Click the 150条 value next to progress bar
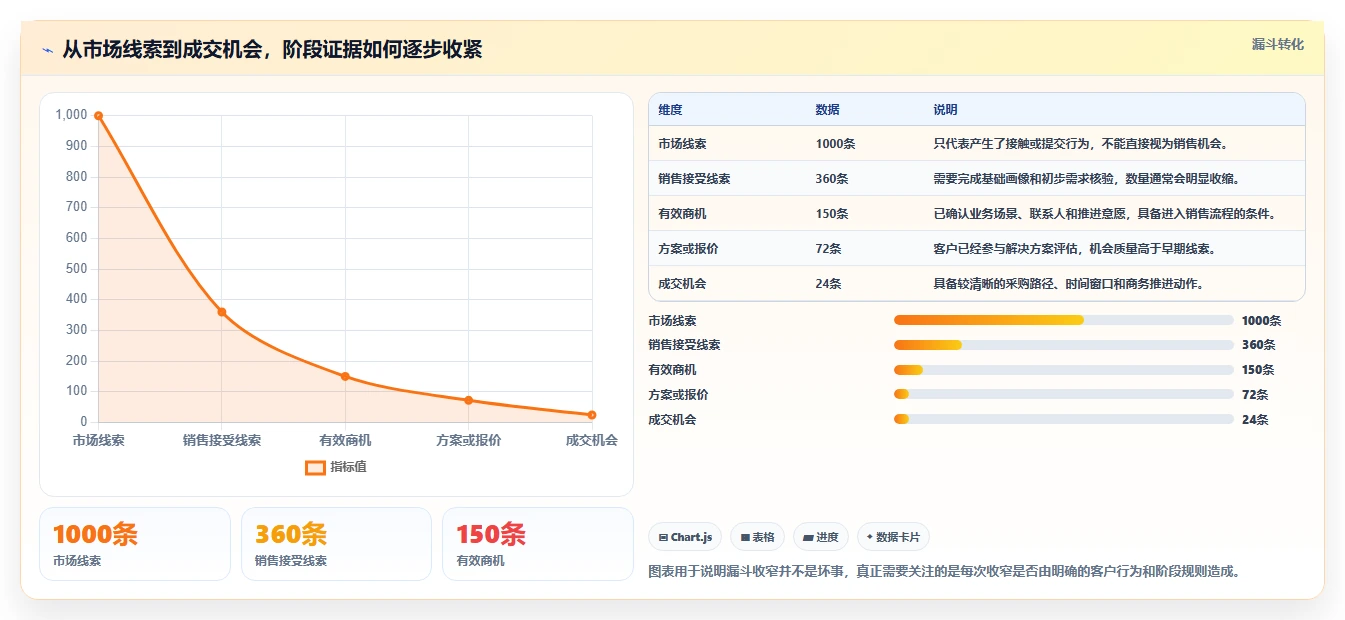Viewport: 1345px width, 620px height. [1258, 370]
